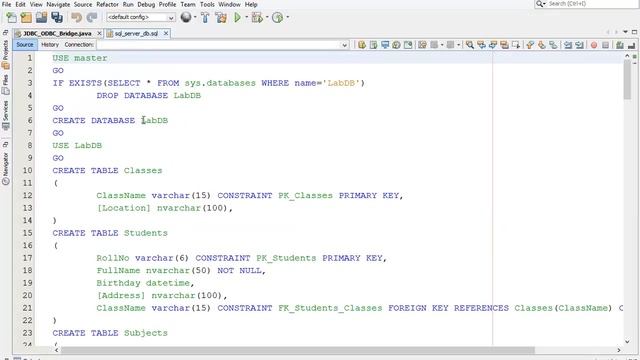
Task: Click Find Next Occurrence icon
Action: pos(493,45)
